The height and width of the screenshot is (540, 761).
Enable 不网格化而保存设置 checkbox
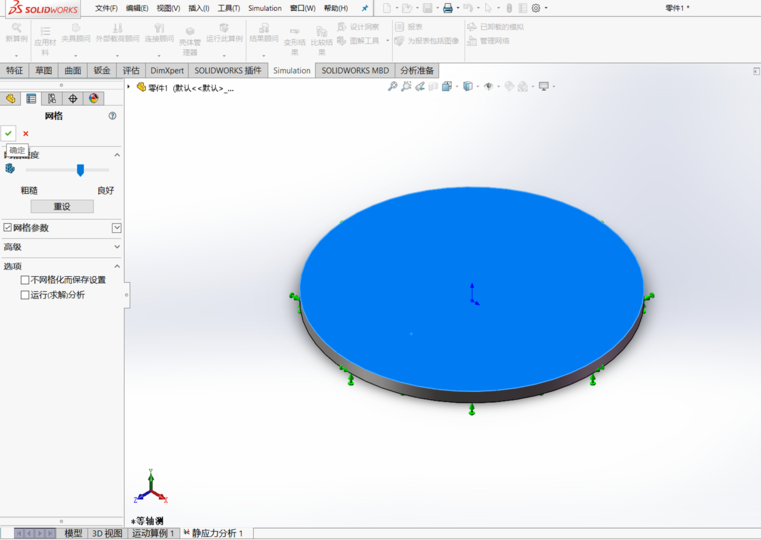coord(25,280)
